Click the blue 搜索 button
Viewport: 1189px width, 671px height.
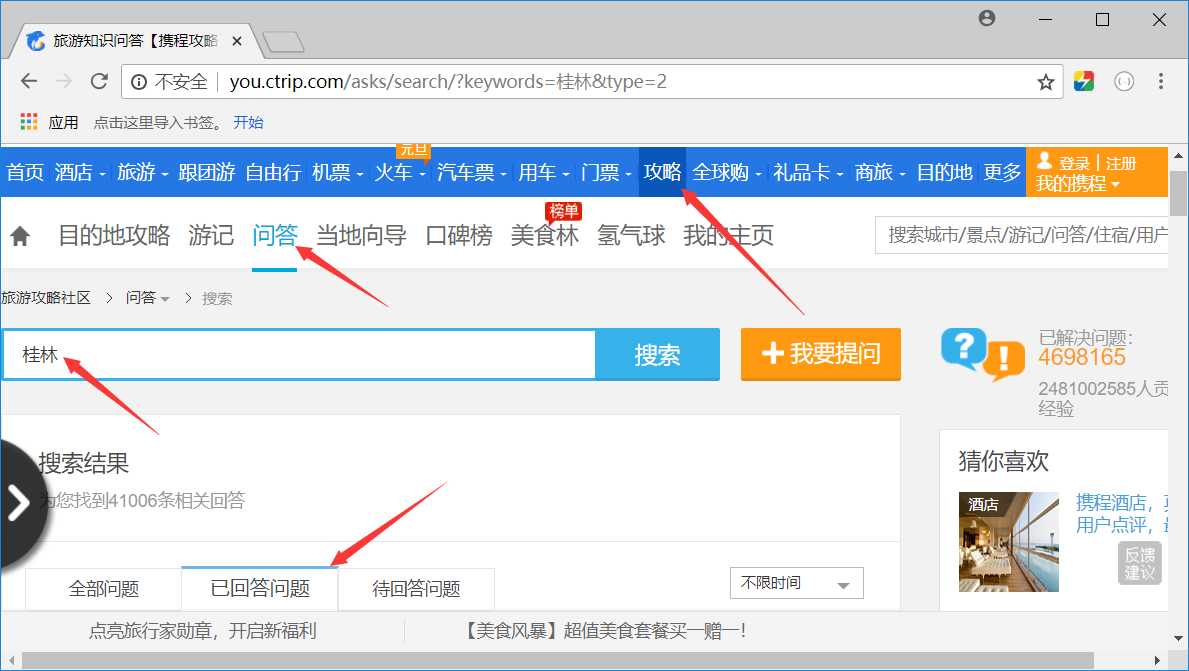click(657, 354)
